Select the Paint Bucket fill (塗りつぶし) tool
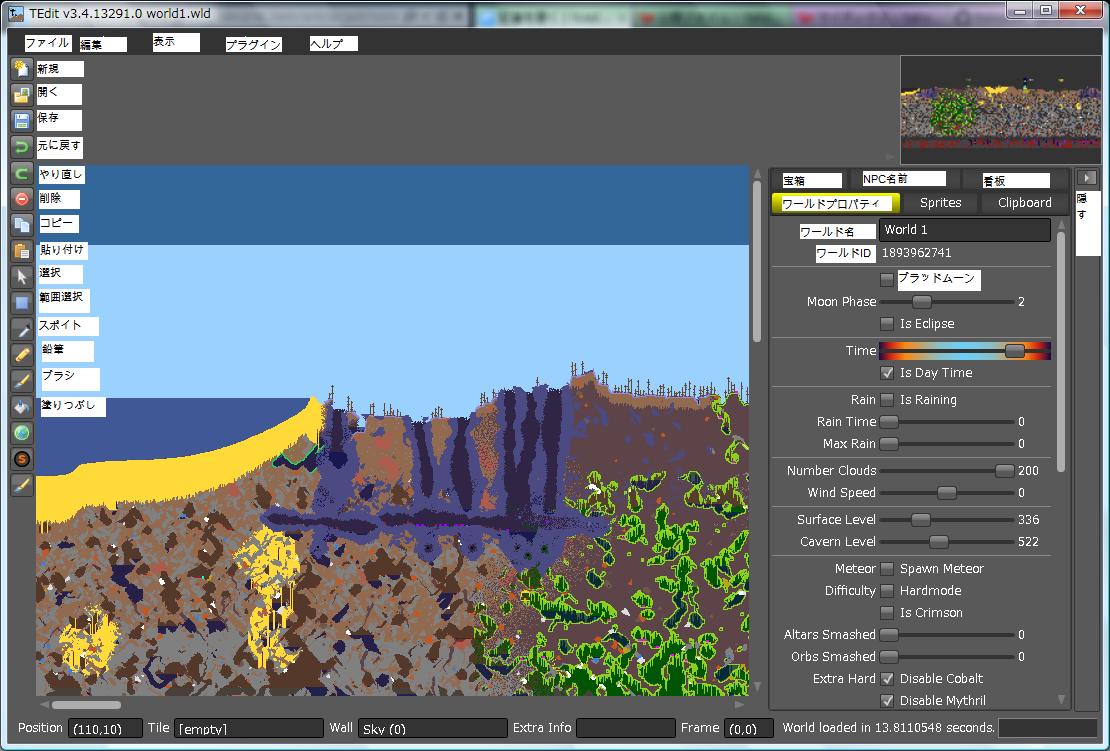1110x751 pixels. tap(21, 406)
